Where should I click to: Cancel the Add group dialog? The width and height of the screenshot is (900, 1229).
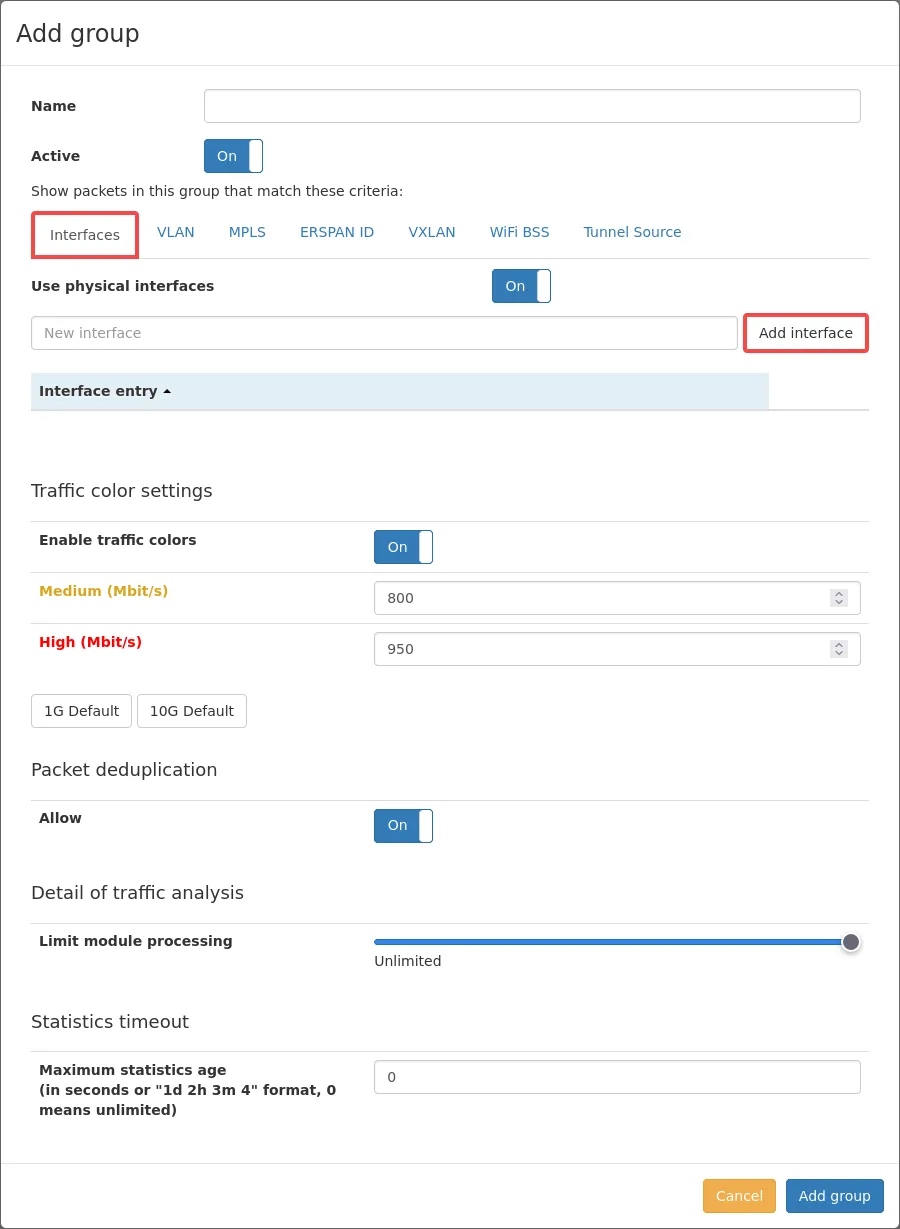point(739,1196)
